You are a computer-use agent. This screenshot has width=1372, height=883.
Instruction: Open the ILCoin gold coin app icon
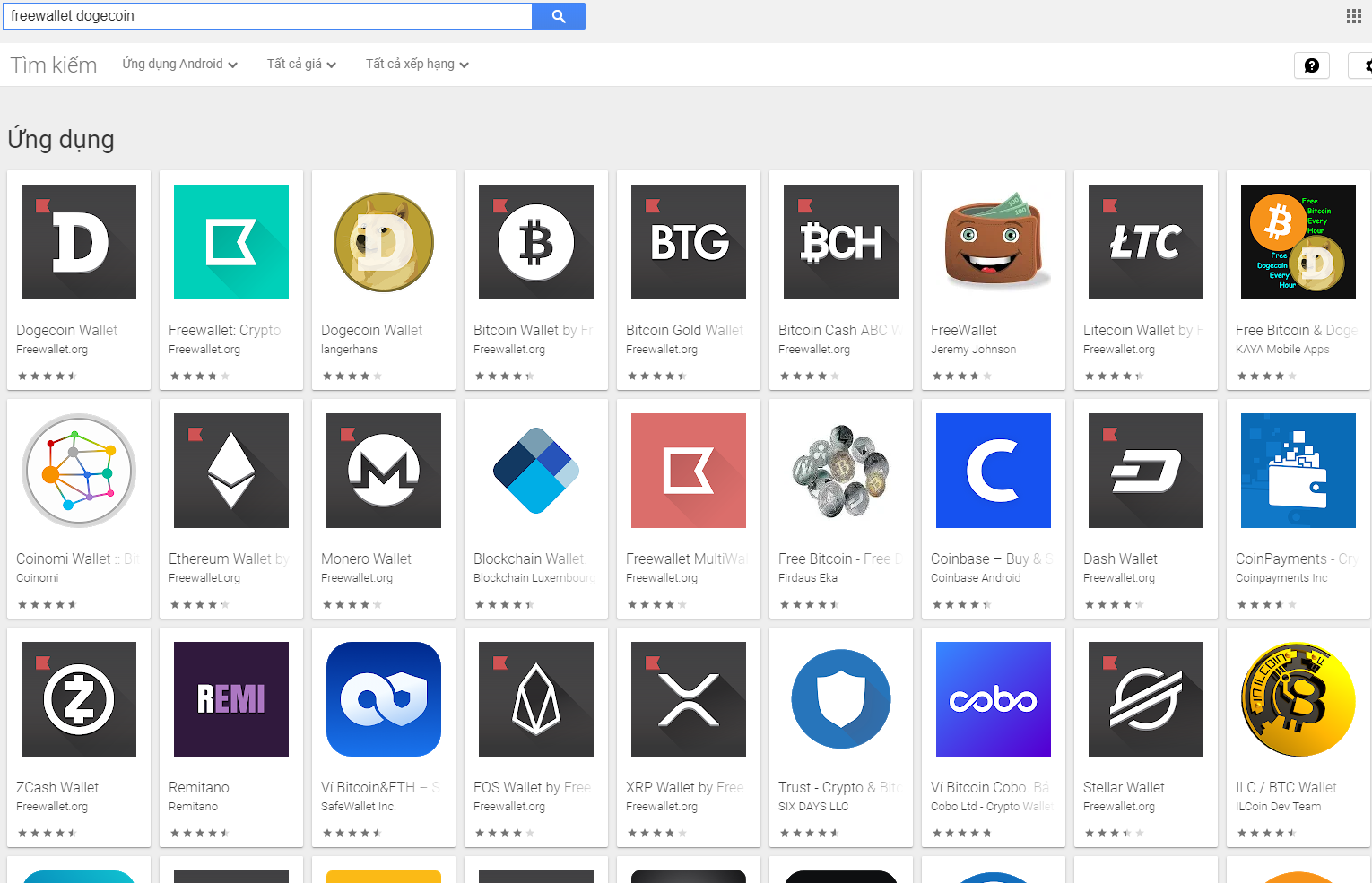(1298, 699)
